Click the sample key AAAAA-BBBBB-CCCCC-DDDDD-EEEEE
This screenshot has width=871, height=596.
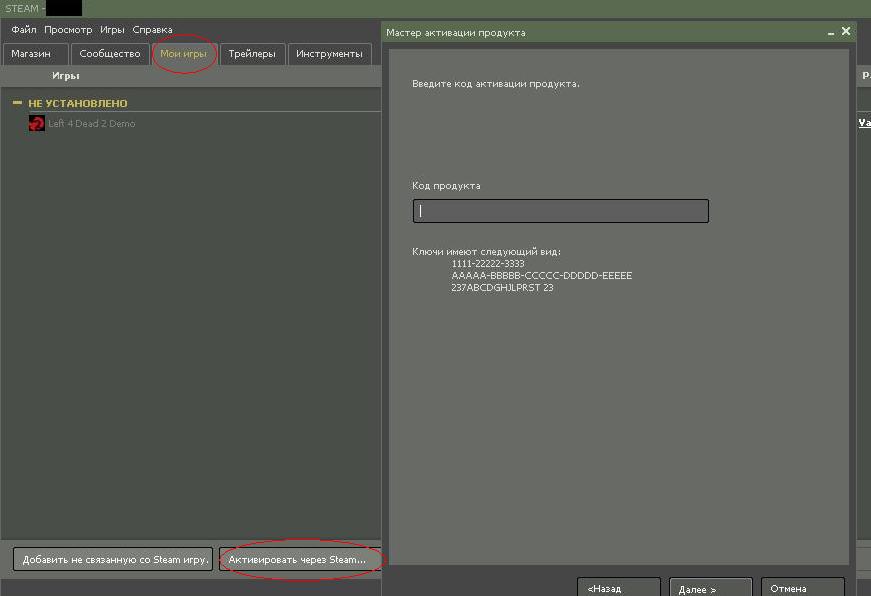click(542, 276)
